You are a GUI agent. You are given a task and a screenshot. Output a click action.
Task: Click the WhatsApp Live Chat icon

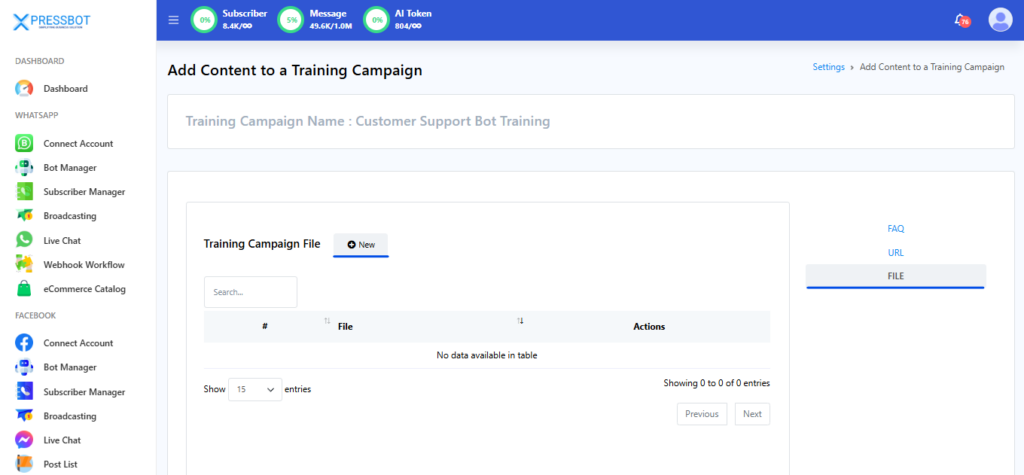[25, 240]
